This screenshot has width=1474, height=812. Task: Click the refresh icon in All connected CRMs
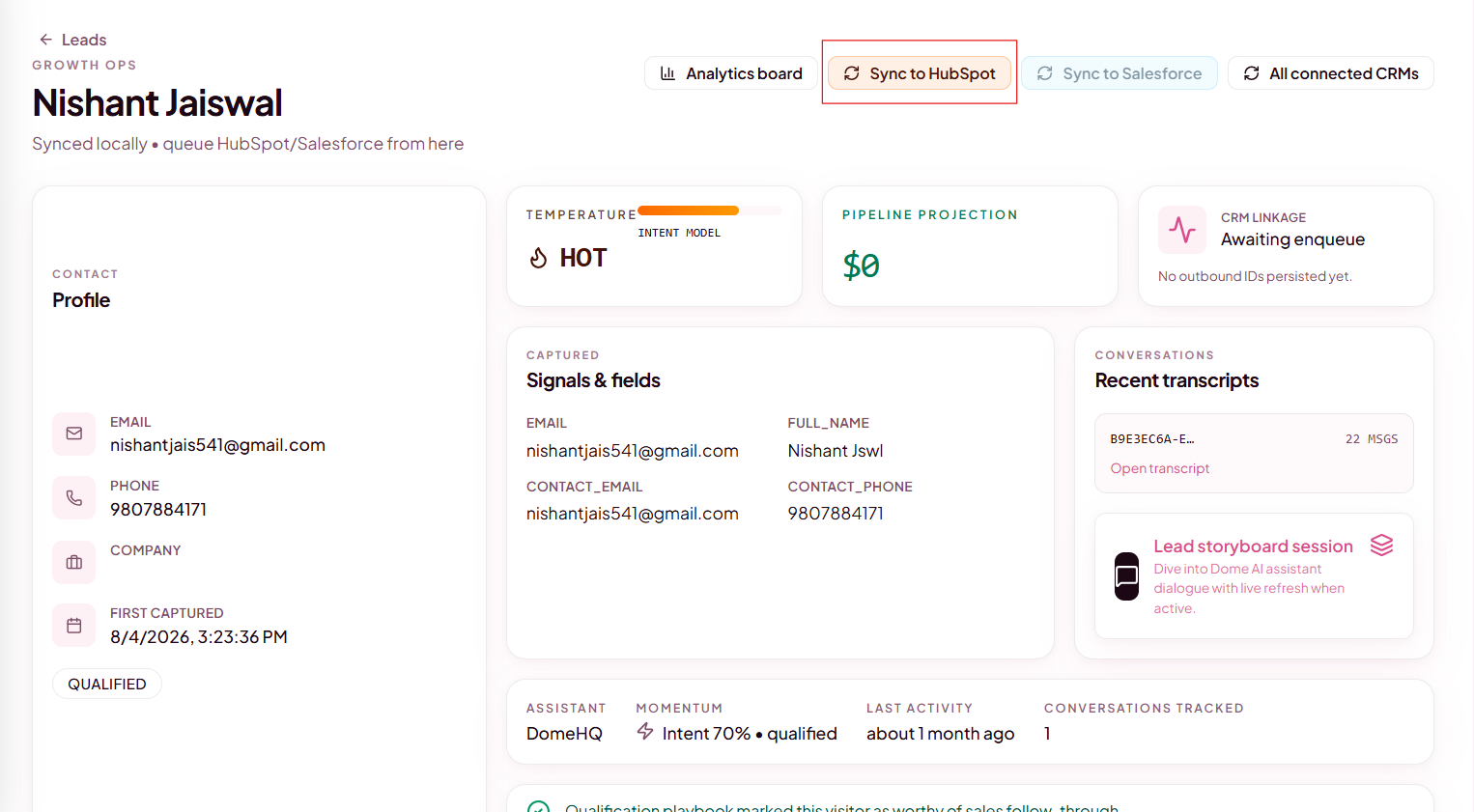point(1251,73)
